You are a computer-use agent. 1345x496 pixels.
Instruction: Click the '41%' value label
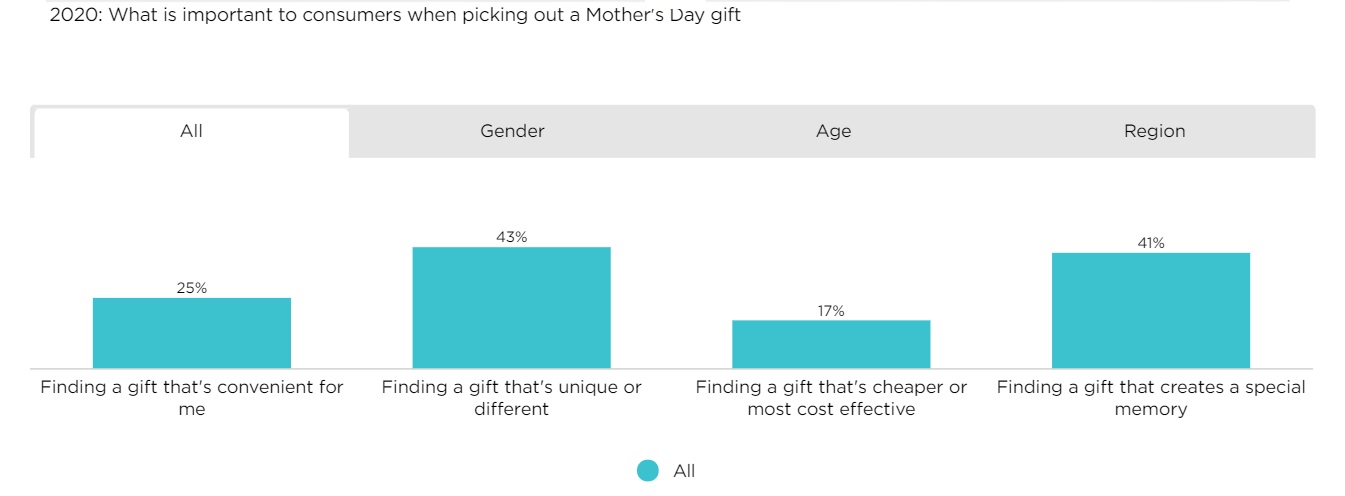[x=1150, y=243]
